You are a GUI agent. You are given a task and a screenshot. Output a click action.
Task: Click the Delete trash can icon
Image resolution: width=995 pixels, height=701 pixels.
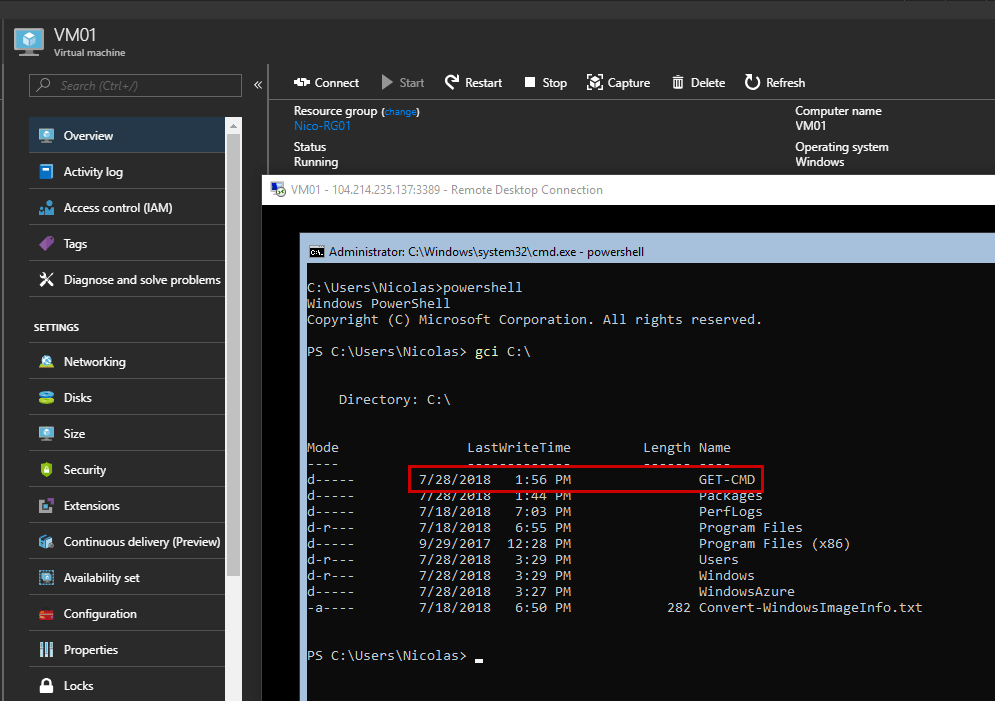[x=678, y=82]
